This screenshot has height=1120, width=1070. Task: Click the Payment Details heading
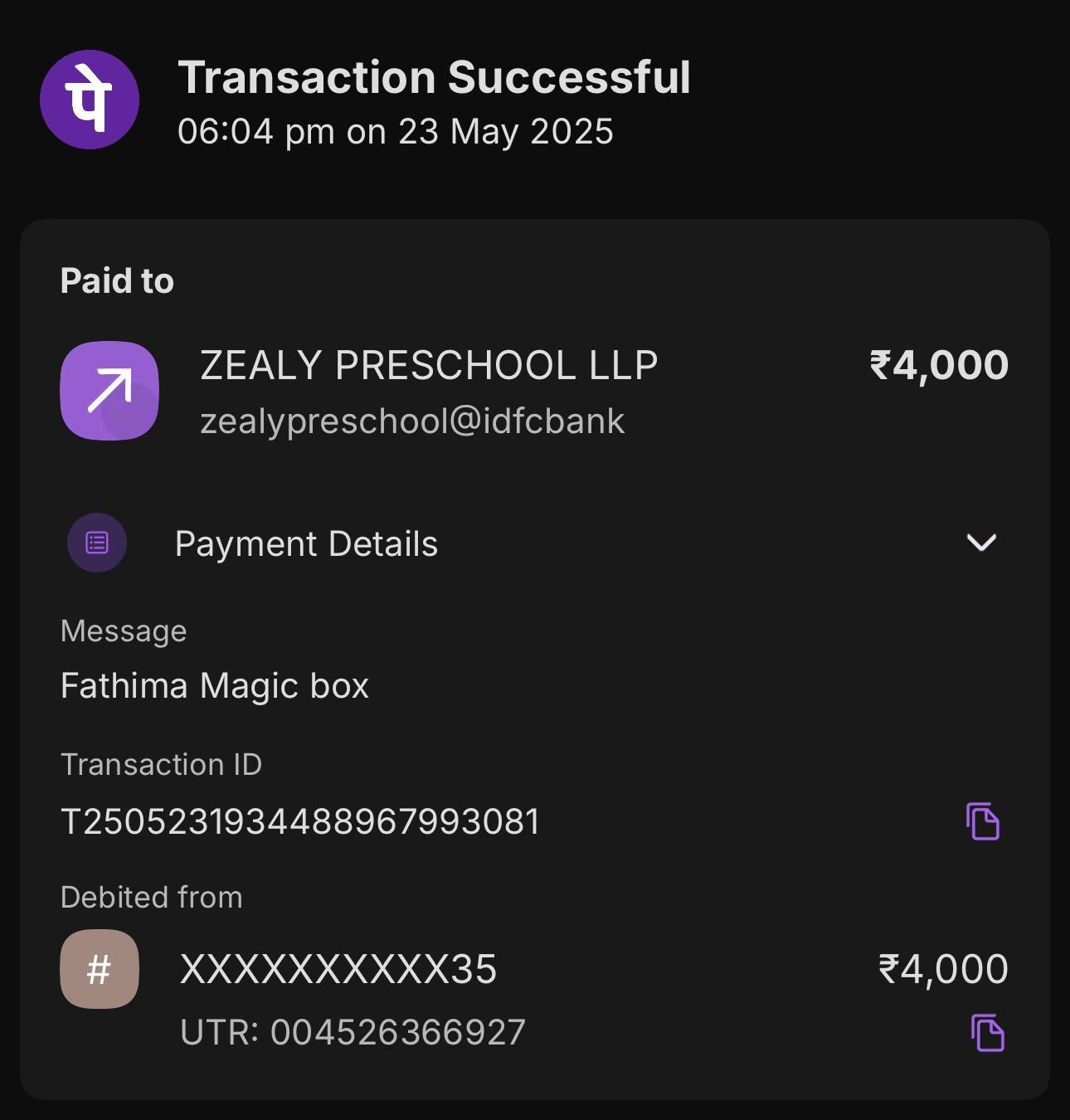coord(306,544)
